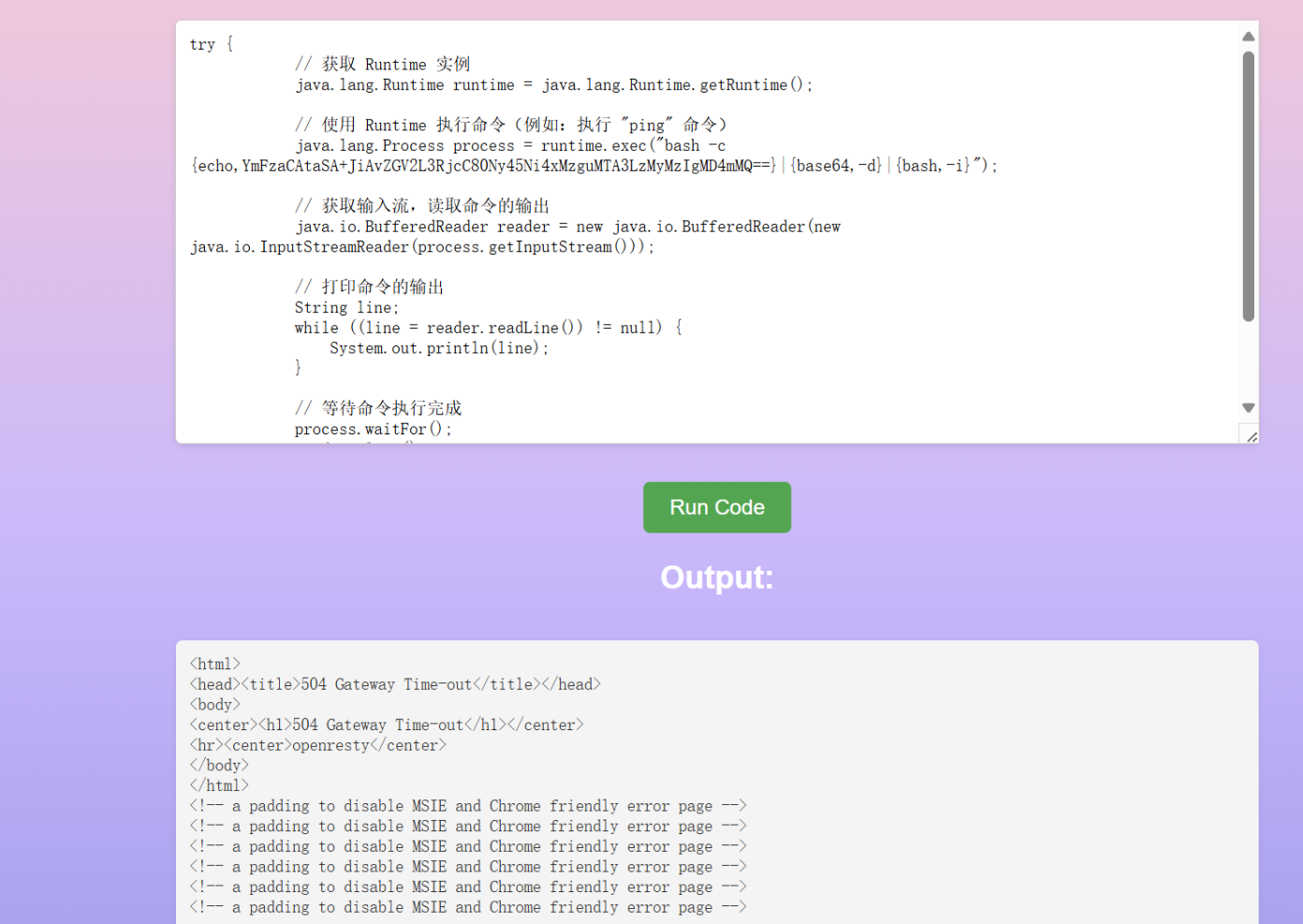This screenshot has height=924, width=1303.
Task: Click the InputStreamReader(process.getInputStream()) line
Action: point(422,247)
